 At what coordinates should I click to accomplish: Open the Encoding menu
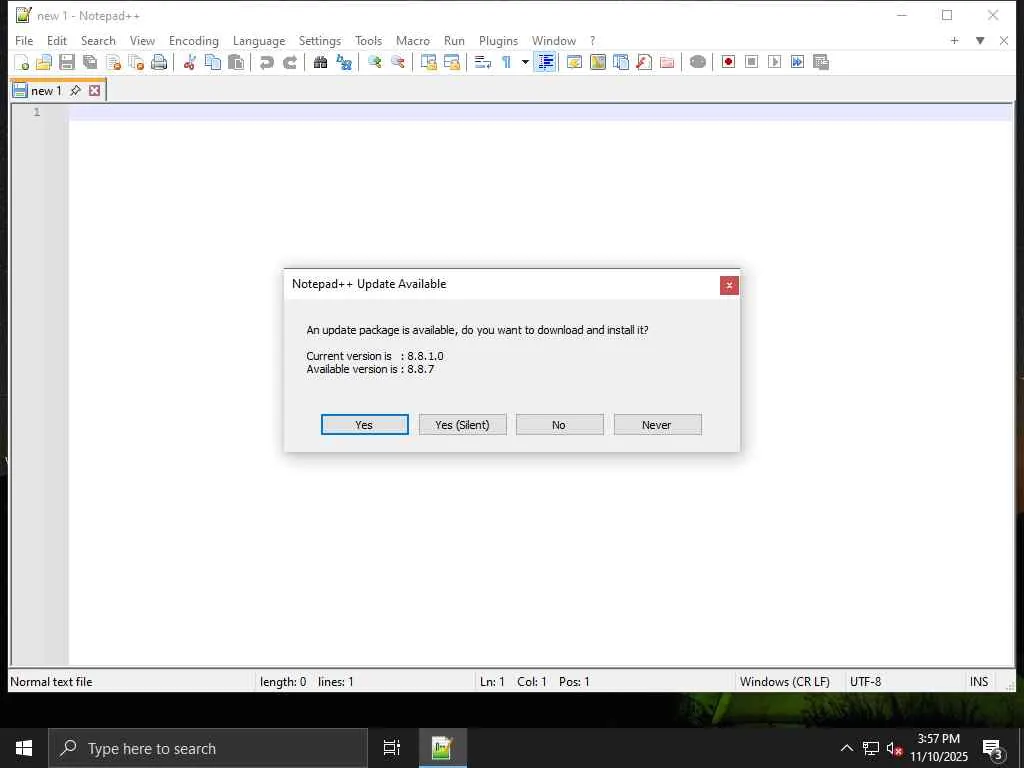(x=193, y=40)
